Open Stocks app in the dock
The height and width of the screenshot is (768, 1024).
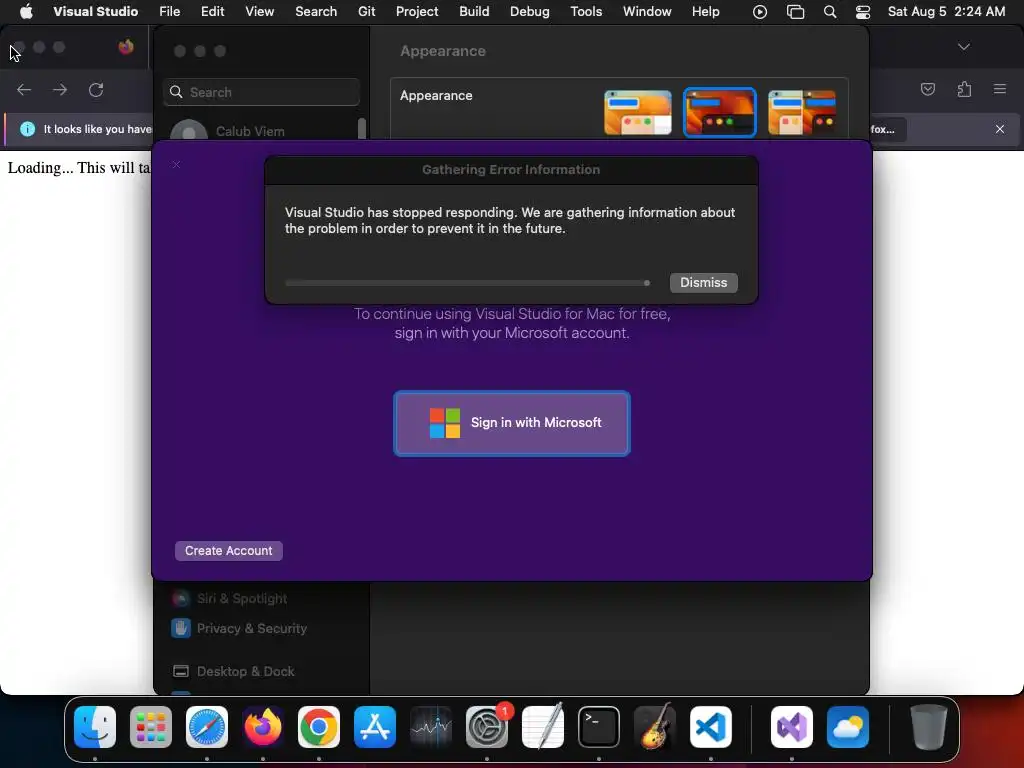pyautogui.click(x=431, y=727)
